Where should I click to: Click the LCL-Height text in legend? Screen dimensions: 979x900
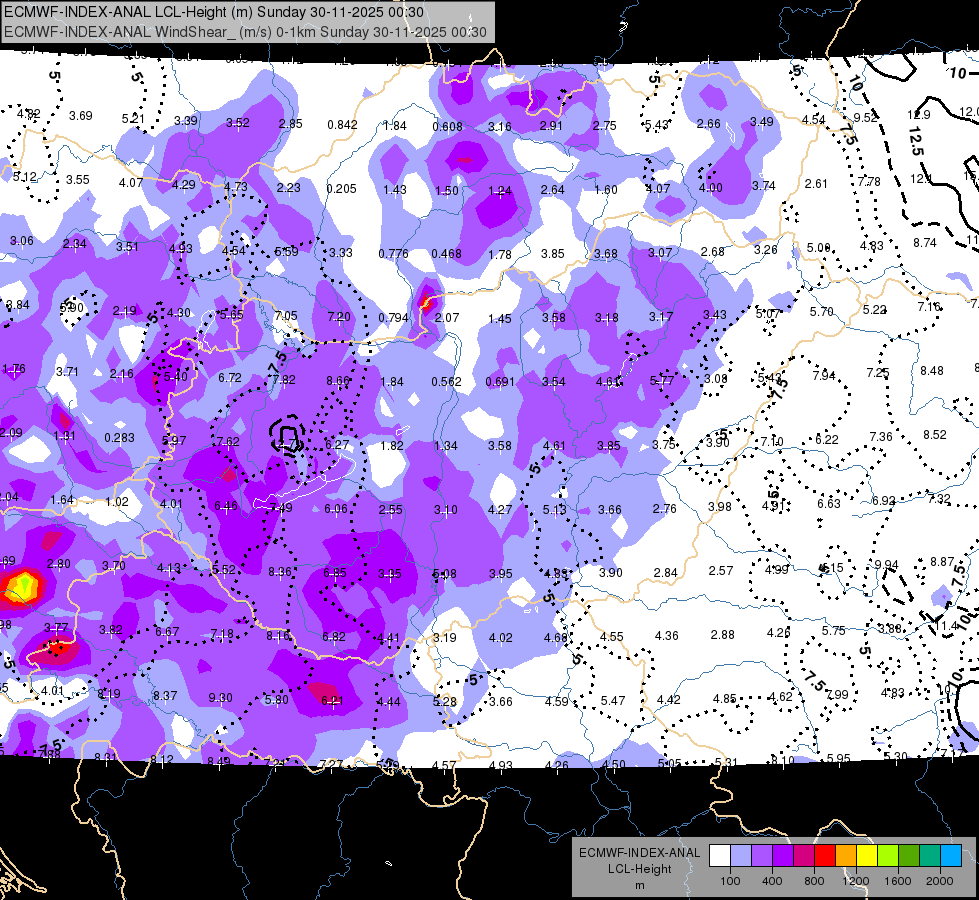click(x=639, y=869)
